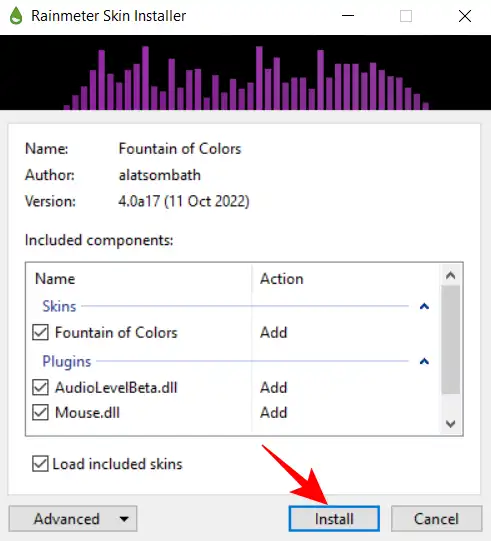Minimize the Rainmeter Skin Installer window
This screenshot has height=541, width=491.
click(348, 16)
